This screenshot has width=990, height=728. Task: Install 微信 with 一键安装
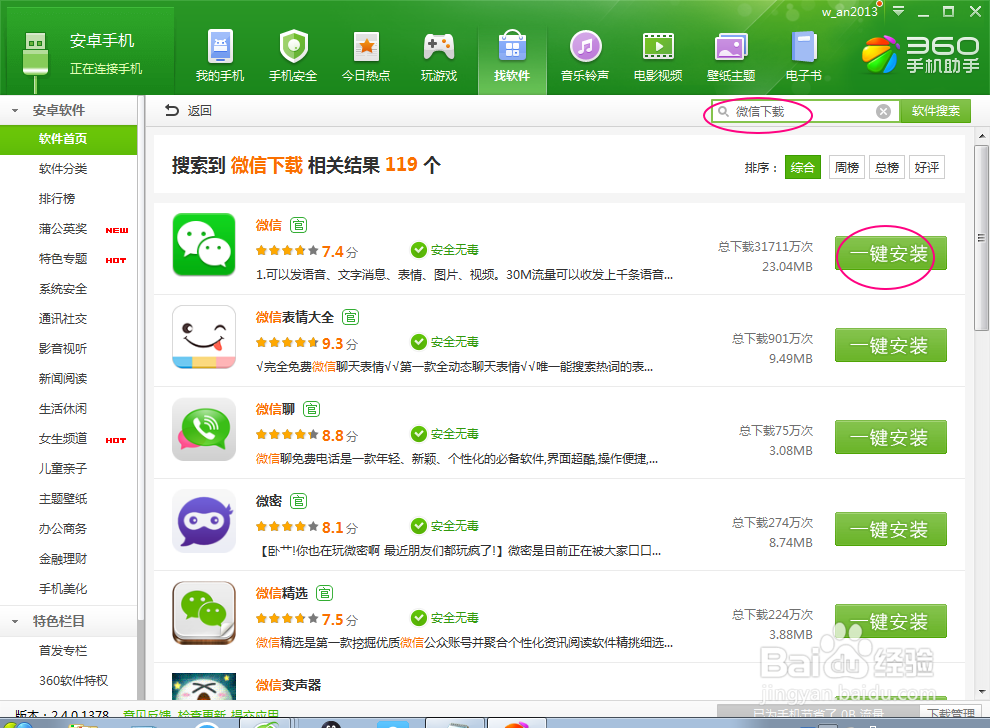(890, 253)
